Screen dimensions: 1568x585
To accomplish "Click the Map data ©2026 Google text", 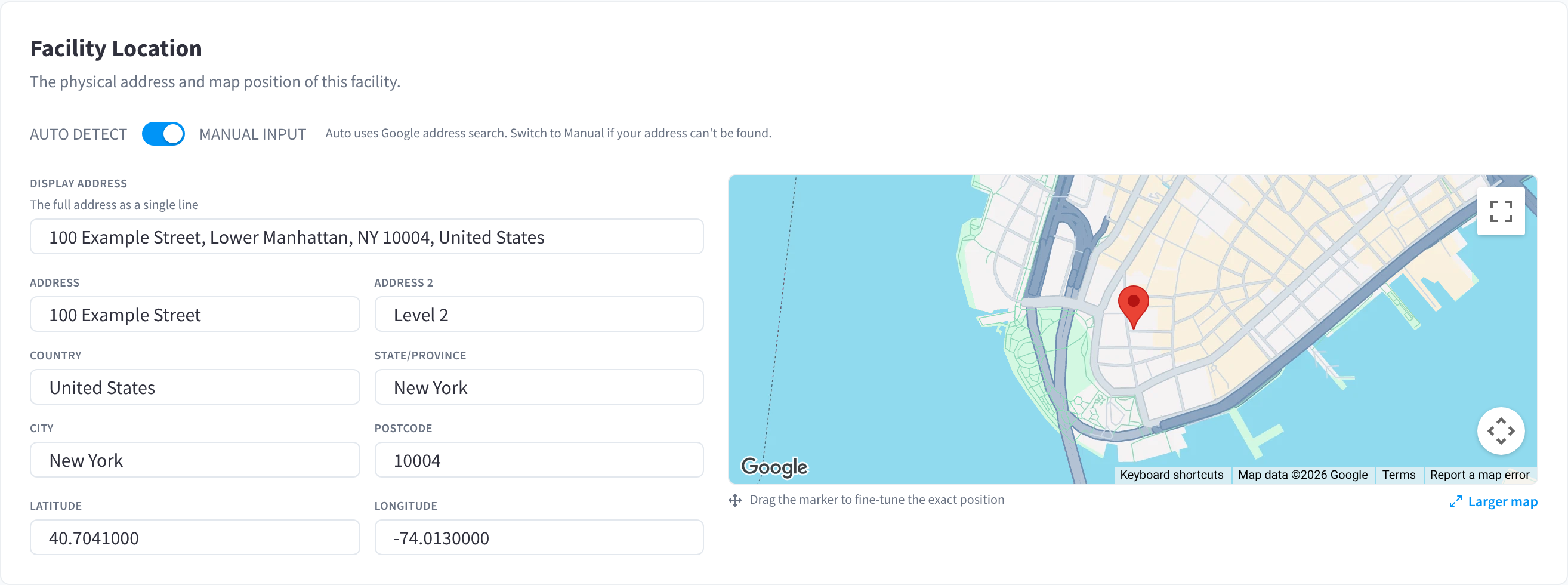I will [1302, 475].
